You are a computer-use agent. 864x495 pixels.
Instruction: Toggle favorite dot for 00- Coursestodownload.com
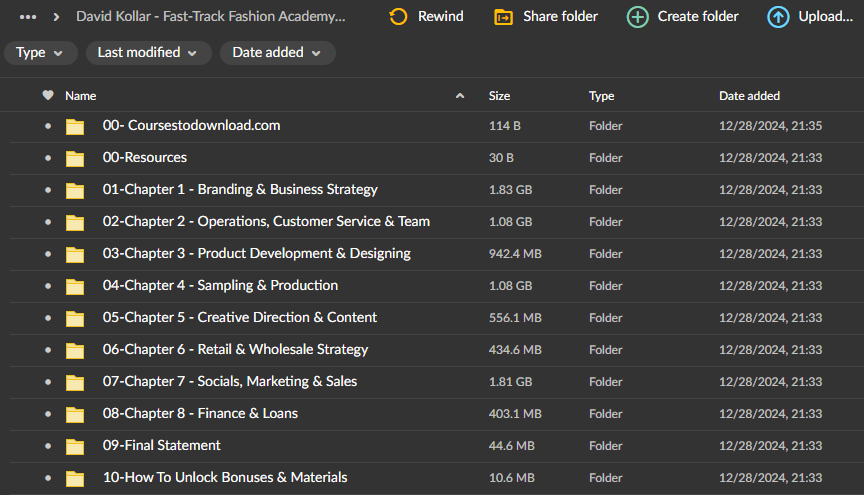coord(48,126)
